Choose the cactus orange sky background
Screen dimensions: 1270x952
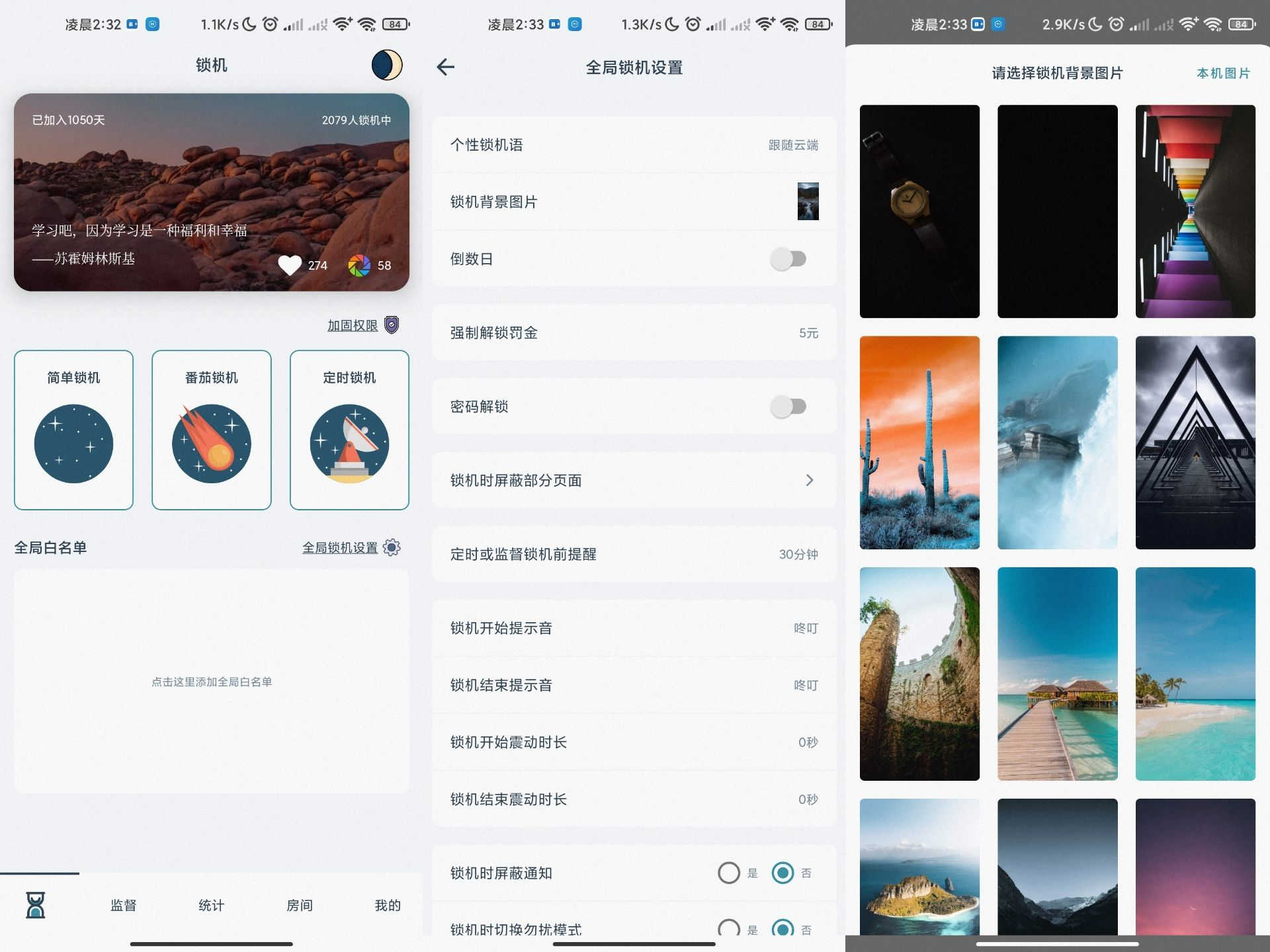919,442
